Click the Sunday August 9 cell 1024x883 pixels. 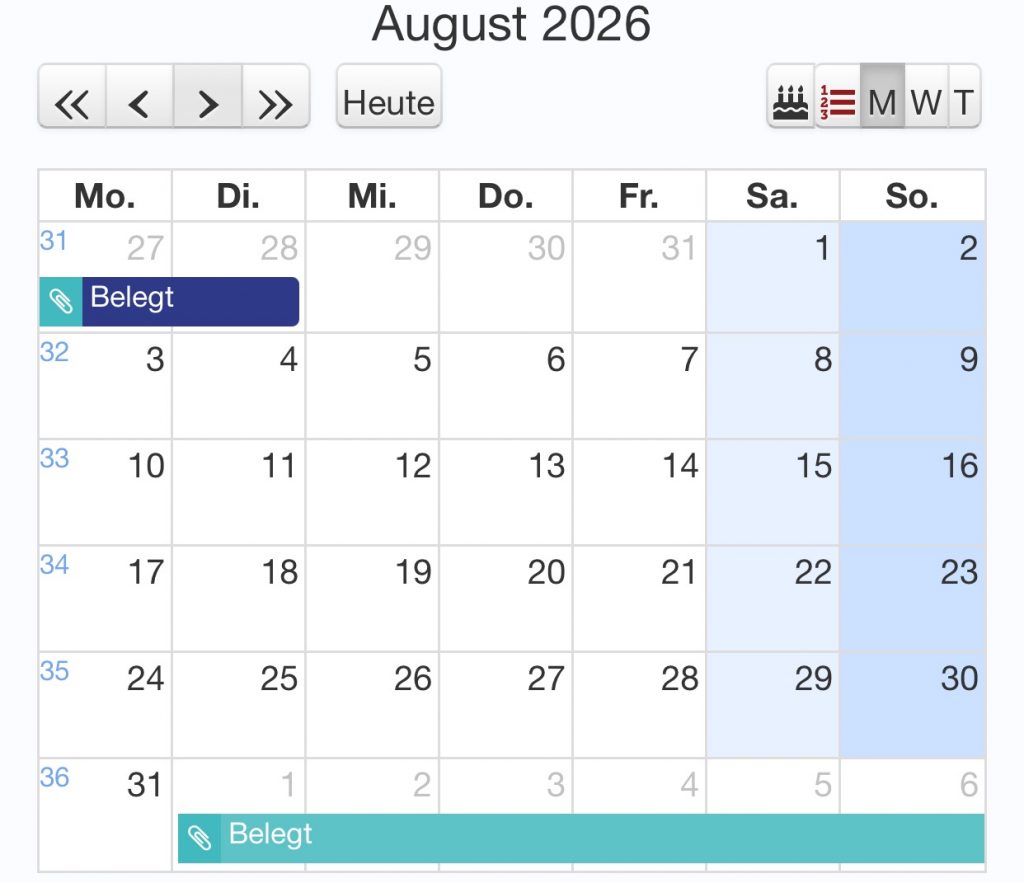912,385
